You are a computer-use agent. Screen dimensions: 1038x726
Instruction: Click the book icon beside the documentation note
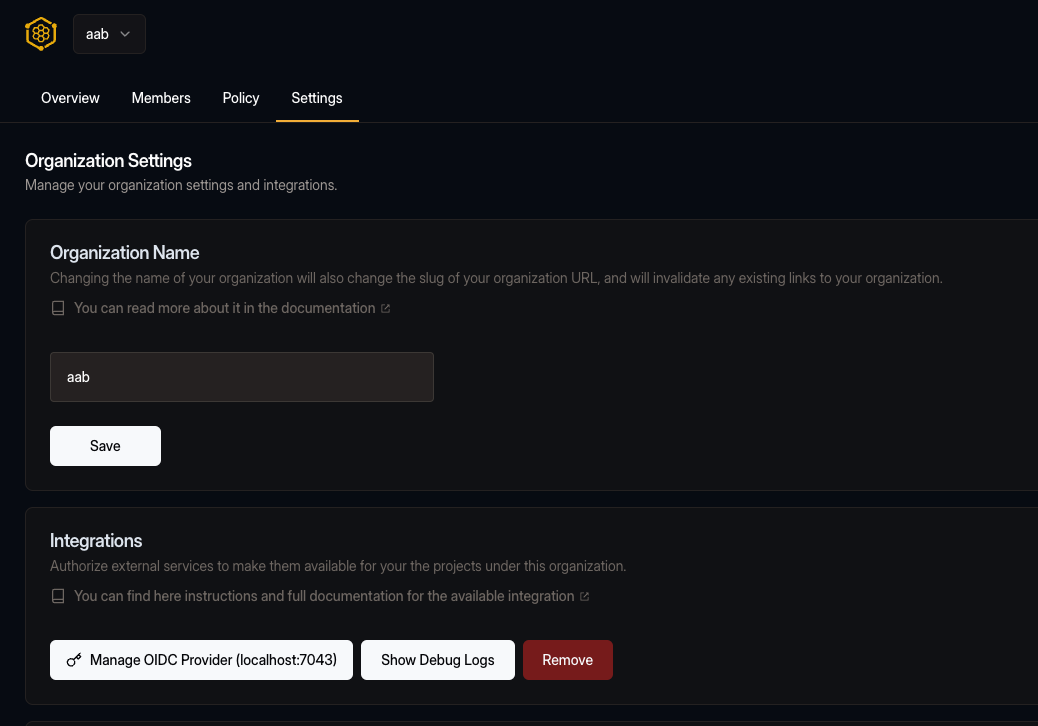pos(58,308)
